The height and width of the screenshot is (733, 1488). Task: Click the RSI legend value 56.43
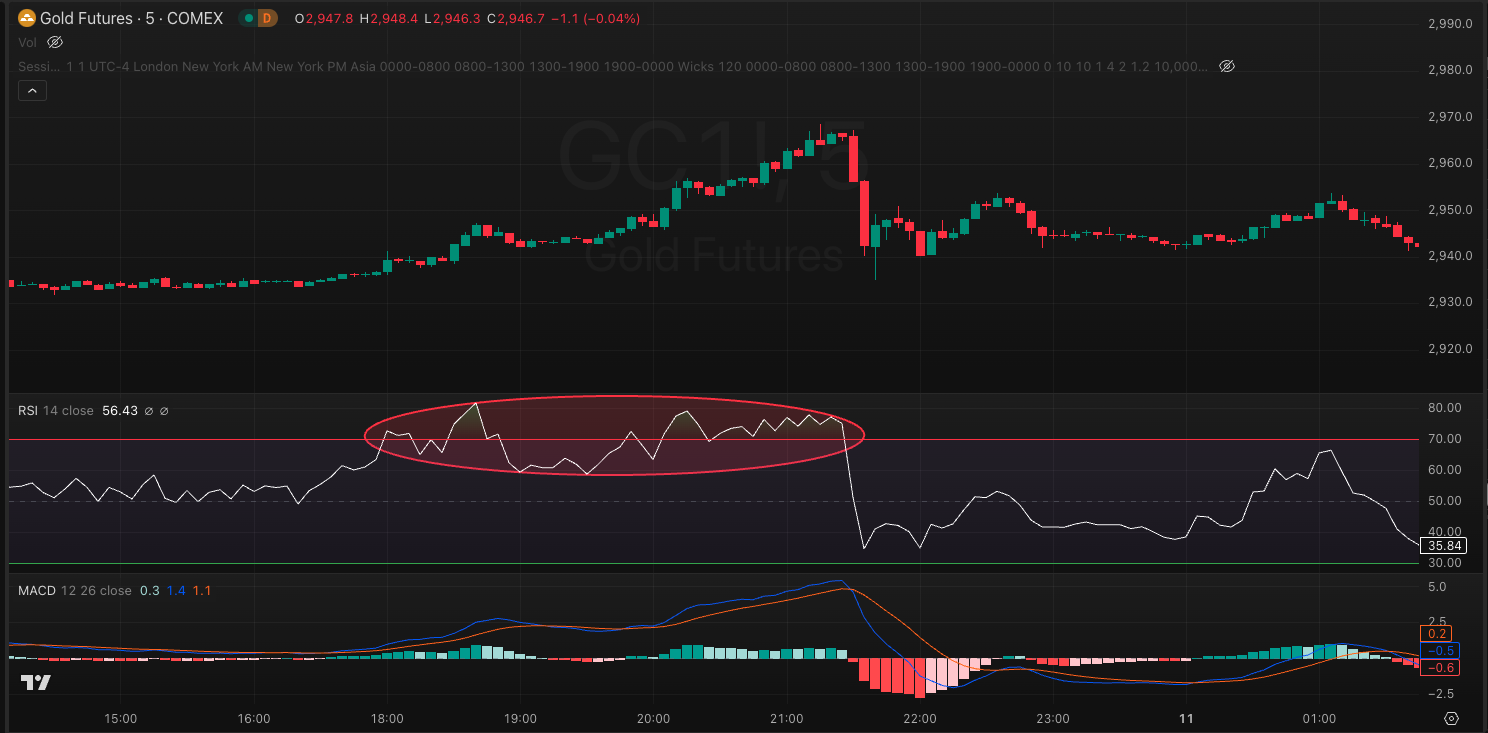(120, 411)
